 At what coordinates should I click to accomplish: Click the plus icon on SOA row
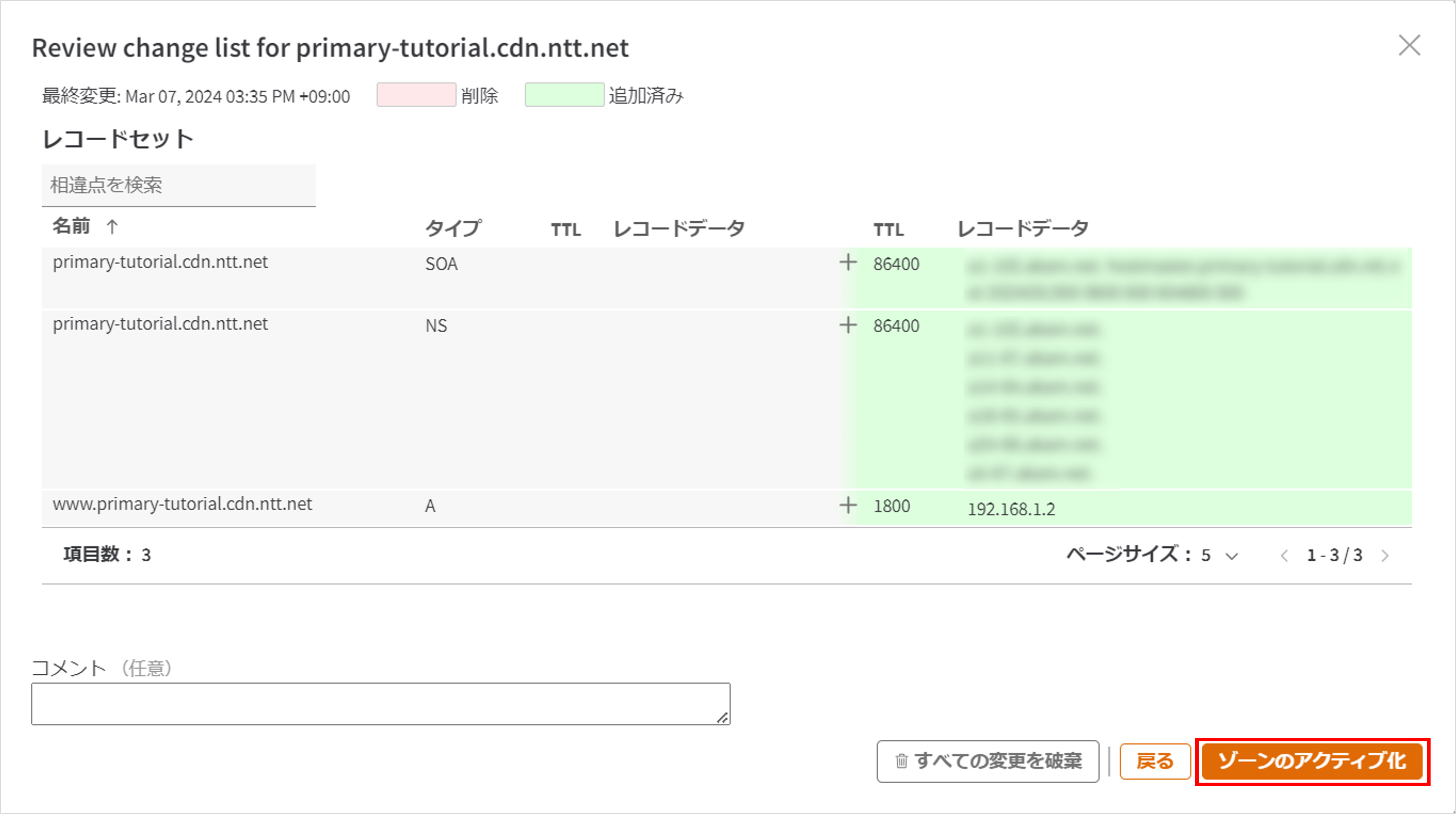coord(848,262)
